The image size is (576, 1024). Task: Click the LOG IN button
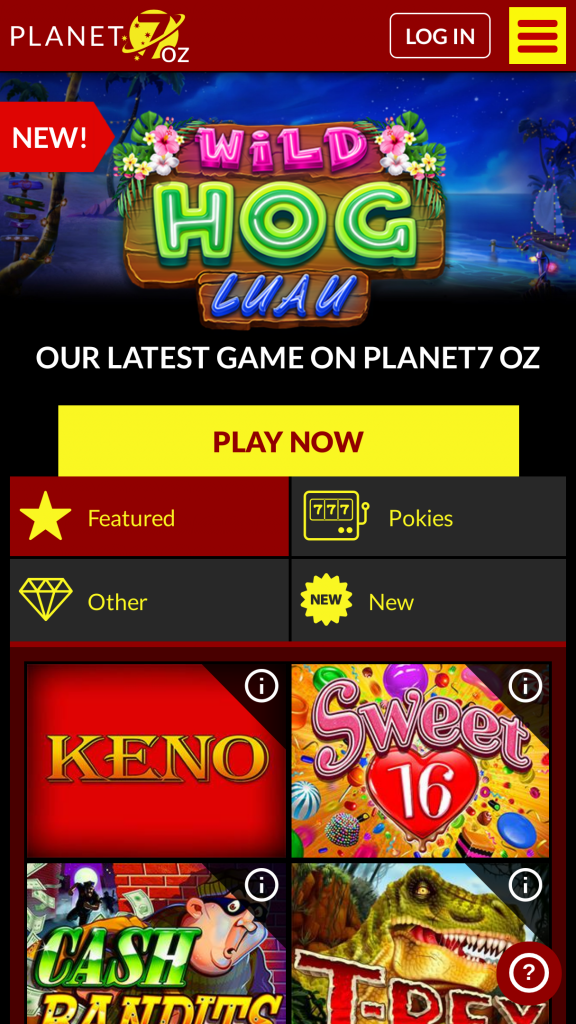tap(440, 36)
